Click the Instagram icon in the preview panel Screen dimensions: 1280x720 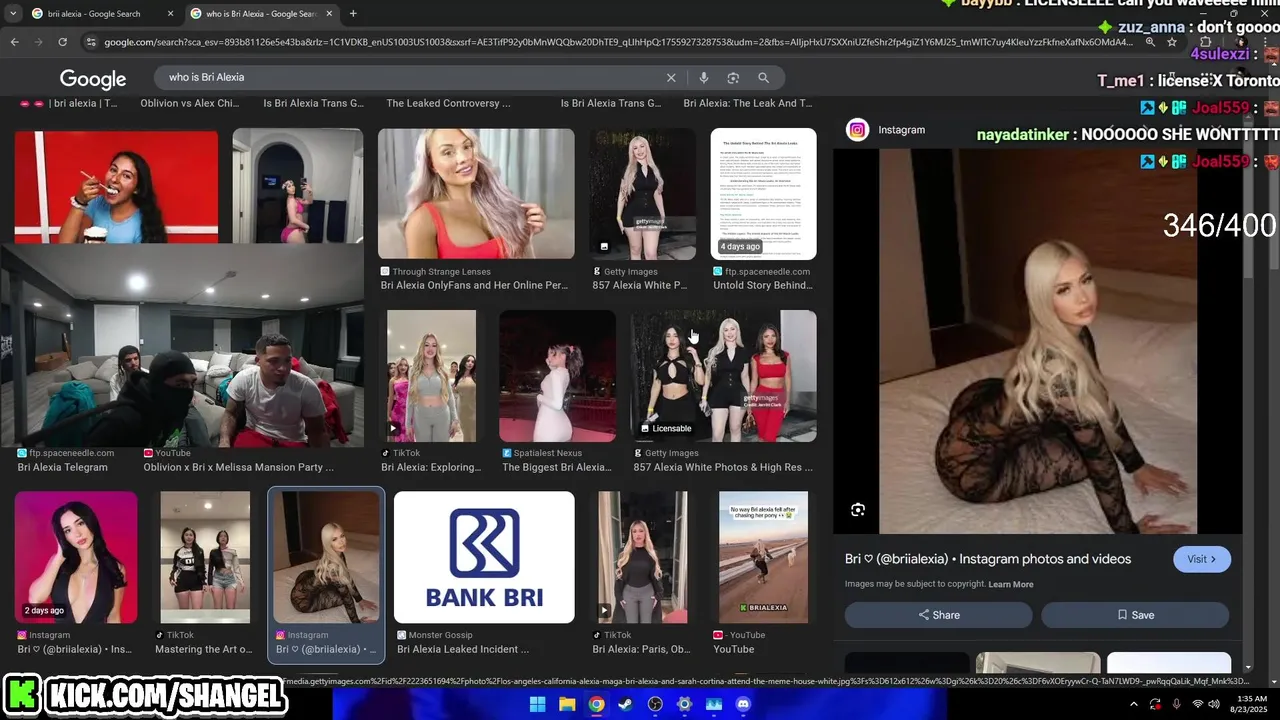point(857,130)
